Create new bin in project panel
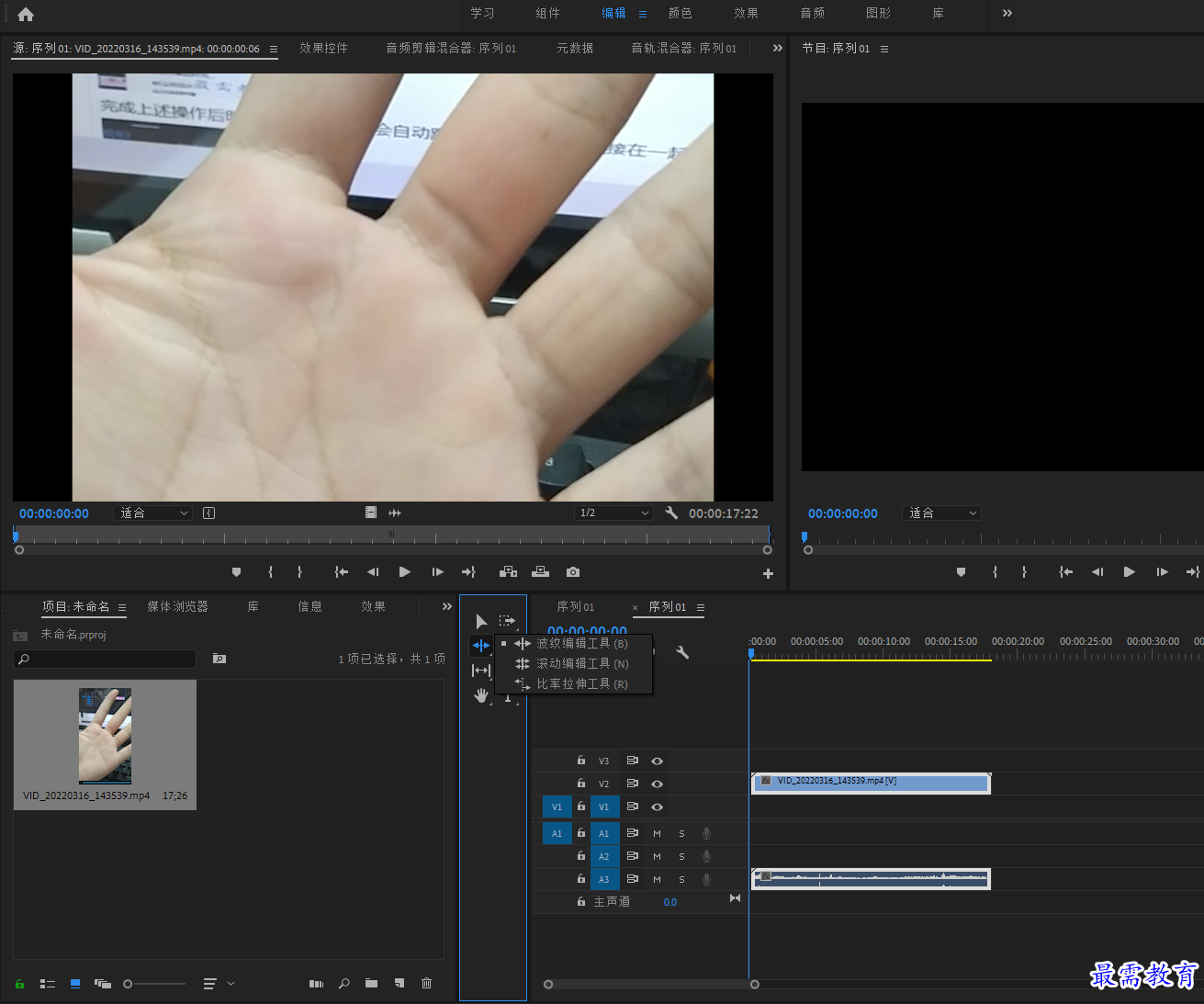The height and width of the screenshot is (1004, 1204). pos(371,984)
